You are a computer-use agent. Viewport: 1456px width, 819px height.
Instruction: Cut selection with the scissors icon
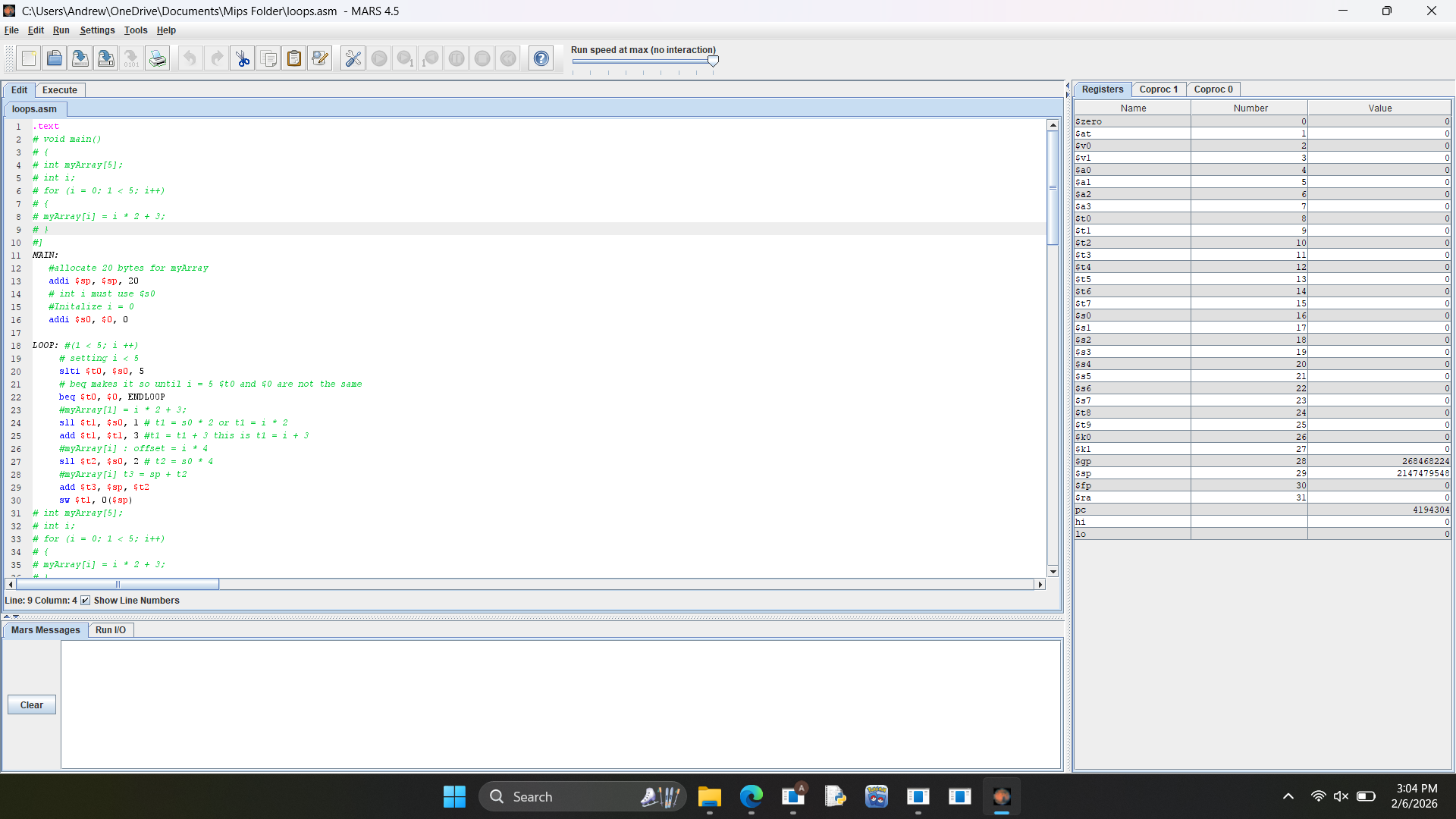[243, 58]
